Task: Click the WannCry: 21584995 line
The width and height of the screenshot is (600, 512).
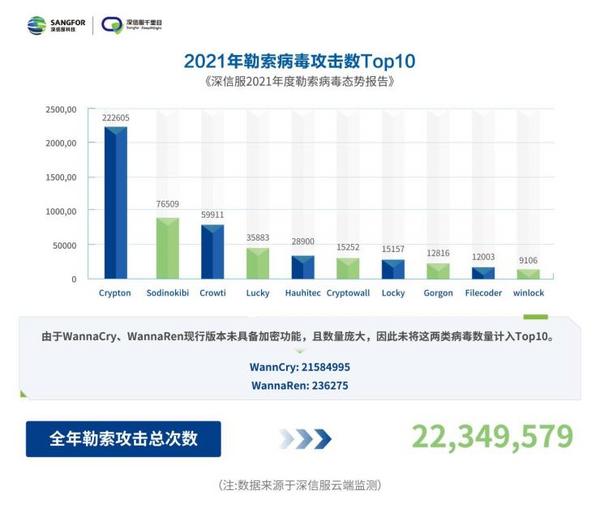Action: [300, 367]
